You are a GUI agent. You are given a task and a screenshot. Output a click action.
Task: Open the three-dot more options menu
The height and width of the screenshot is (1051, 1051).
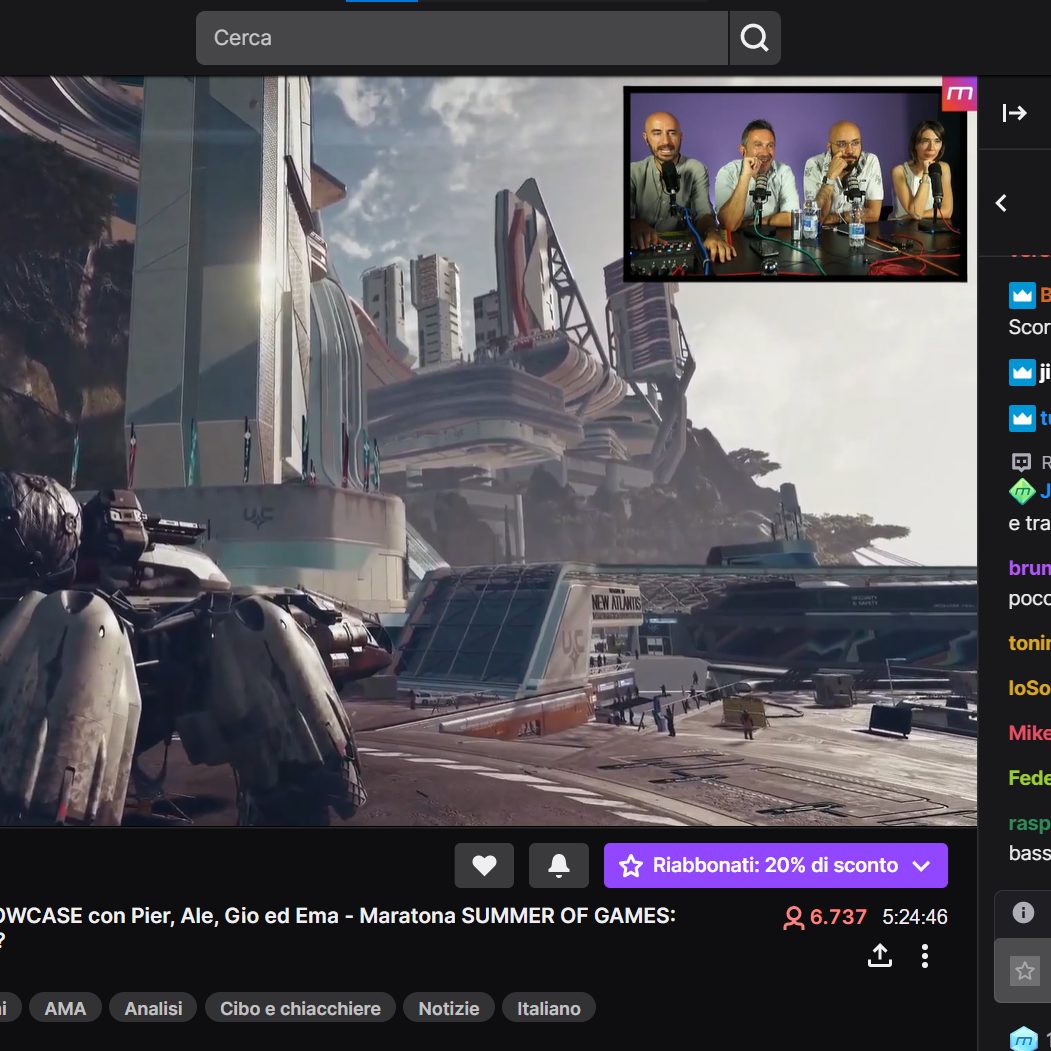click(x=925, y=956)
